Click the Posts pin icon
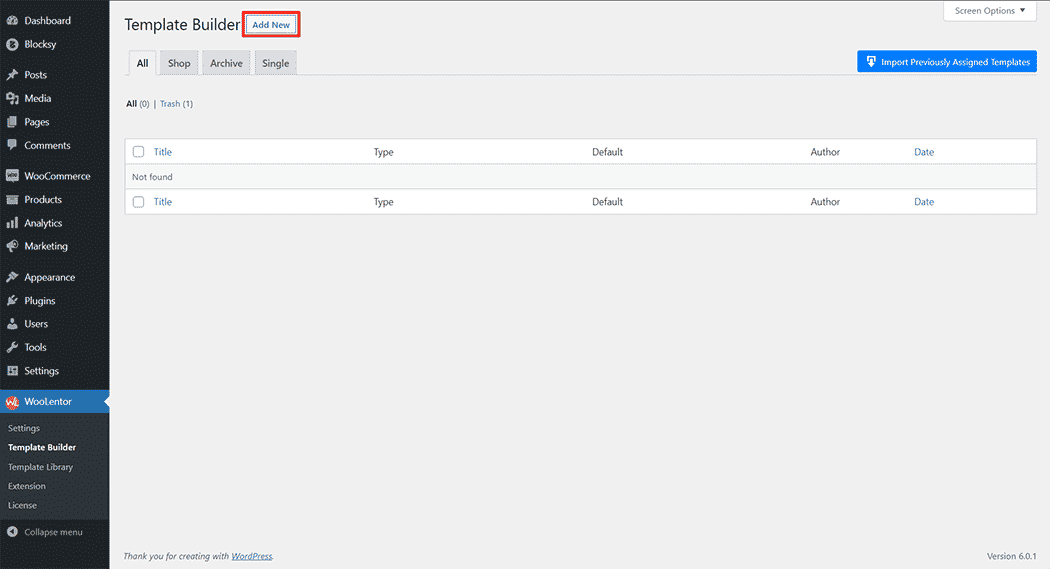This screenshot has width=1050, height=569. tap(12, 75)
